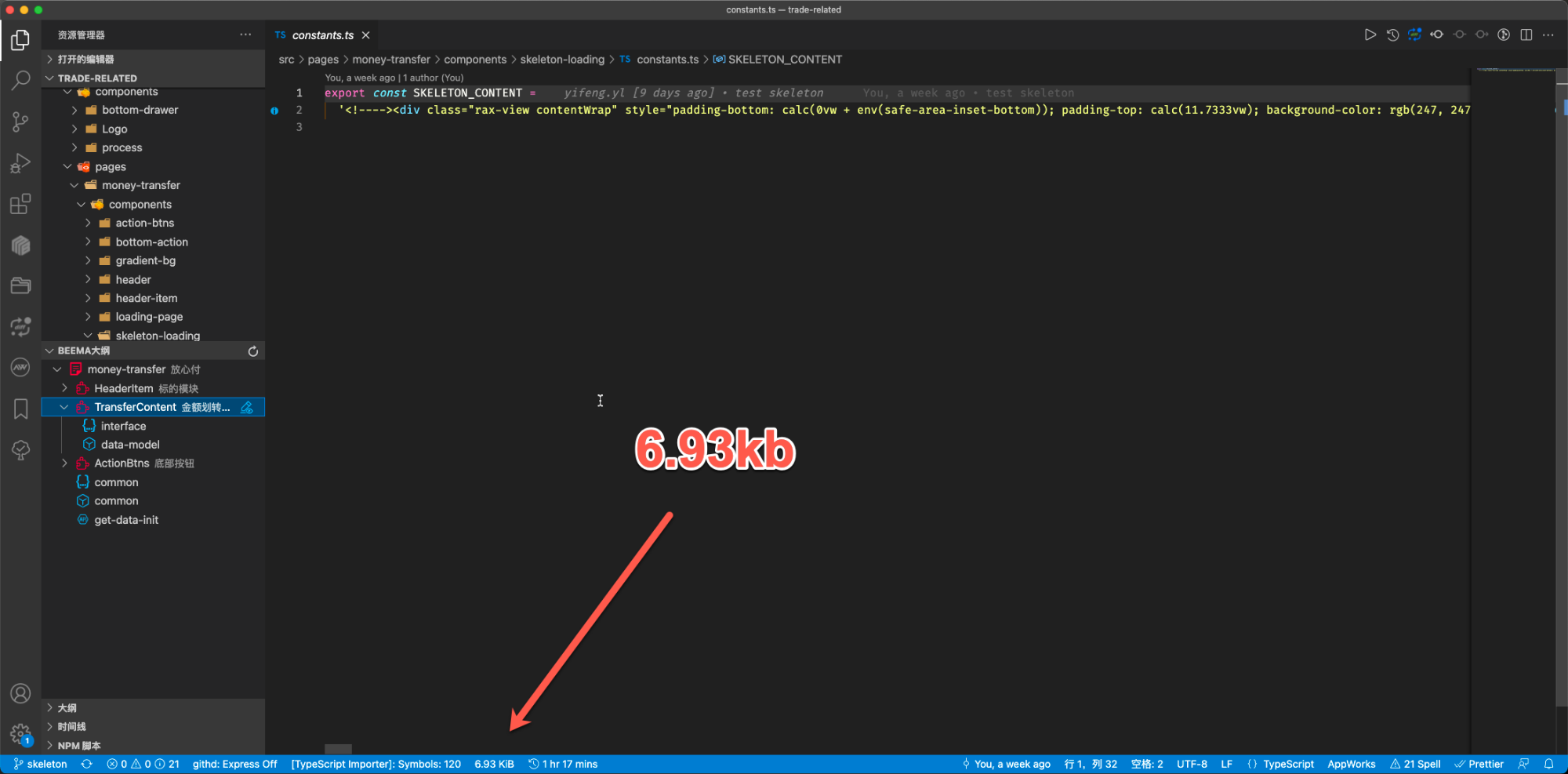Refresh the BEEMA大纲 panel

point(253,351)
